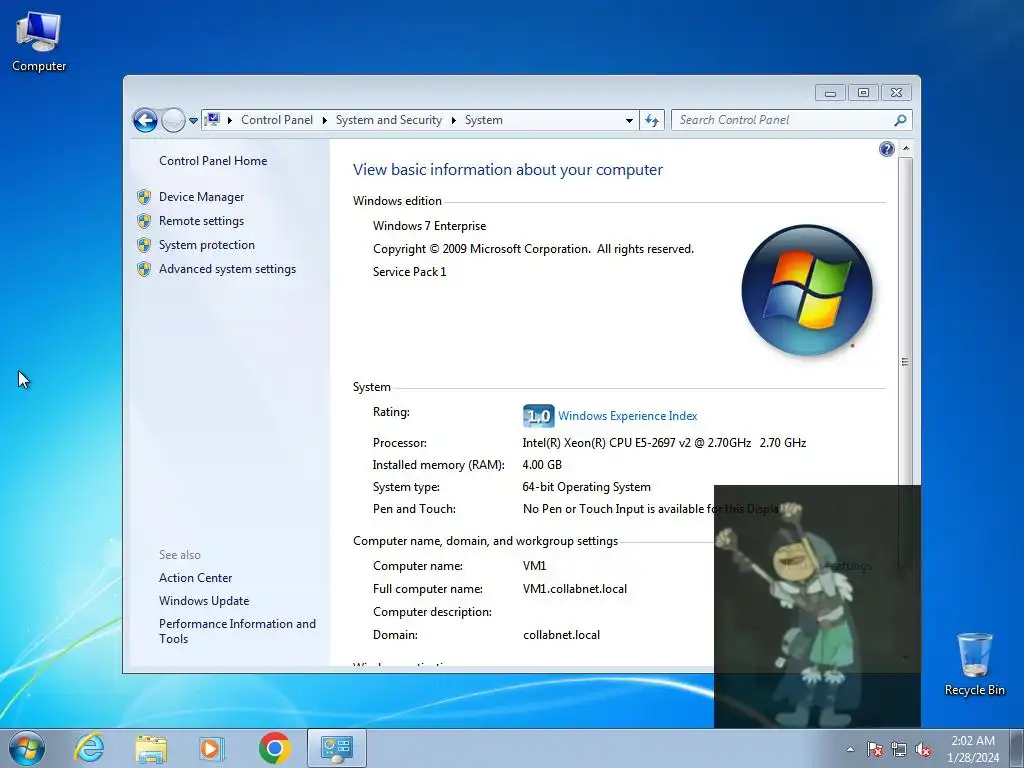Screen dimensions: 1024x768
Task: Click the 64-bit Operating System value
Action: pos(586,487)
